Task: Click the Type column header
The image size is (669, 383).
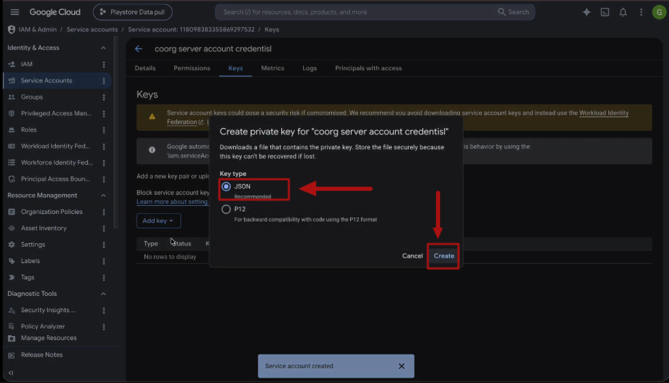Action: 151,244
